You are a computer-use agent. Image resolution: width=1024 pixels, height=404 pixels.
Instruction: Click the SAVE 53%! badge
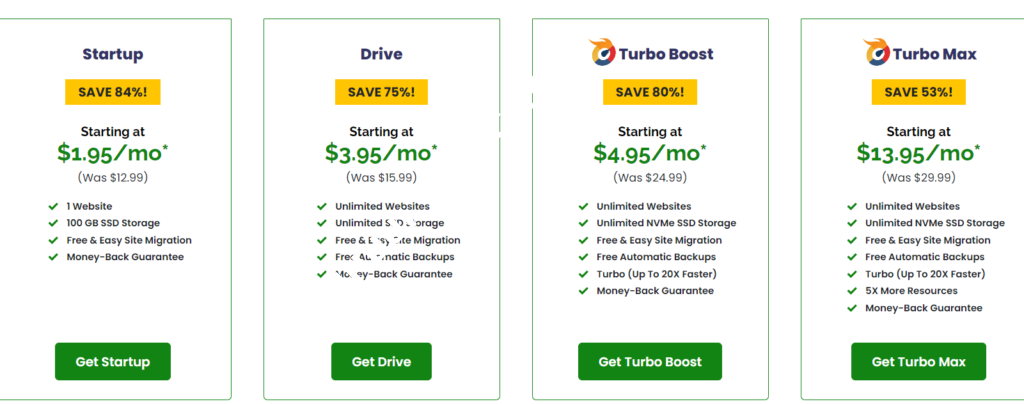[x=918, y=92]
